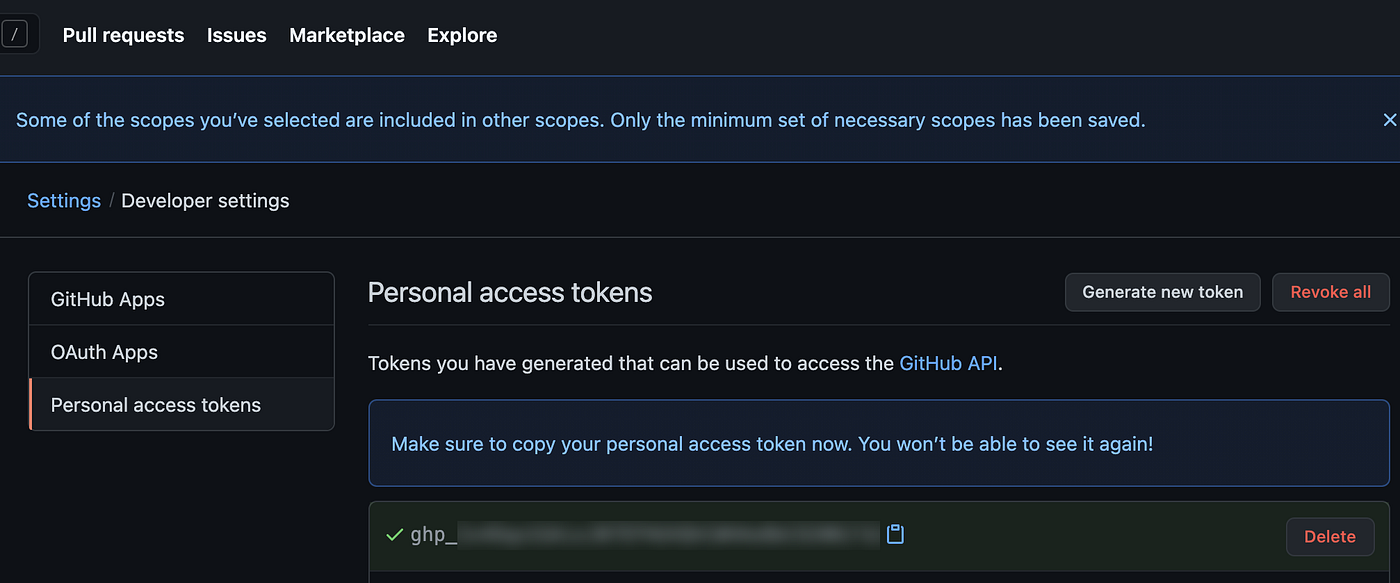This screenshot has height=583, width=1400.
Task: Copy the token using the clipboard icon
Action: click(x=895, y=534)
